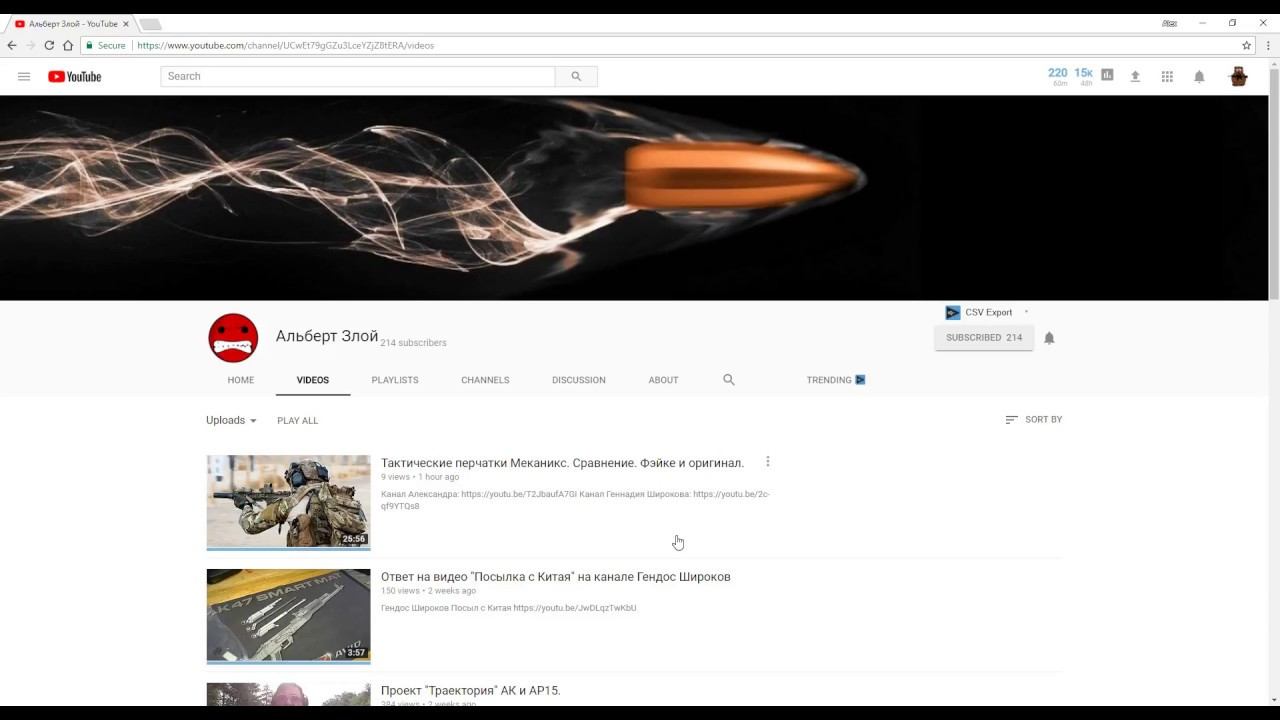Search within channel using magnifier icon

(729, 380)
